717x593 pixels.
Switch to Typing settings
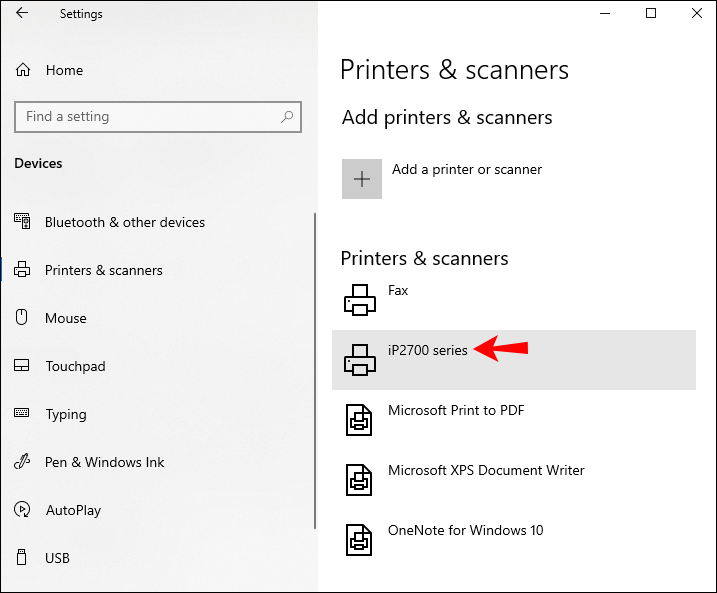tap(65, 414)
